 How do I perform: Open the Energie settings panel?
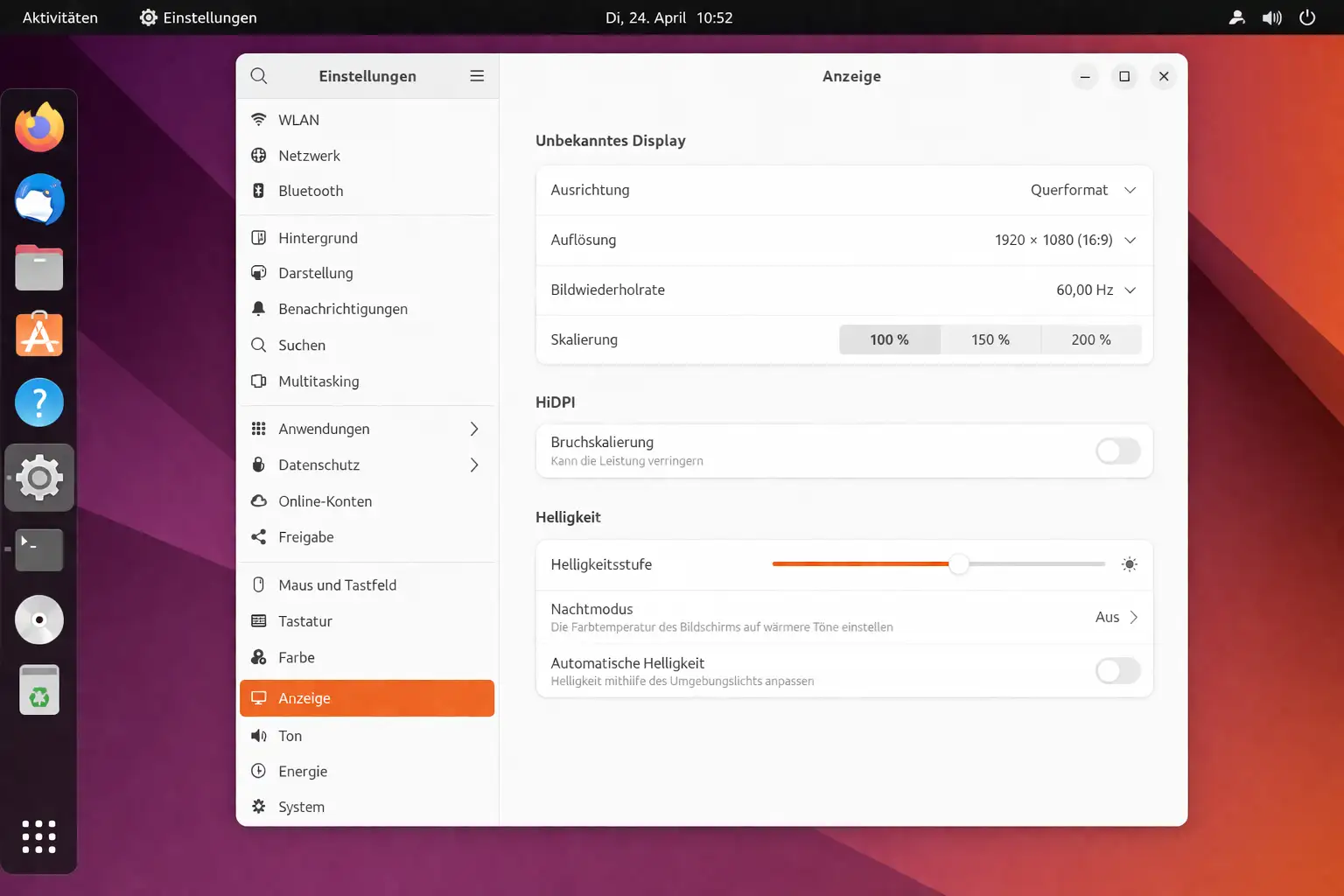click(x=303, y=771)
